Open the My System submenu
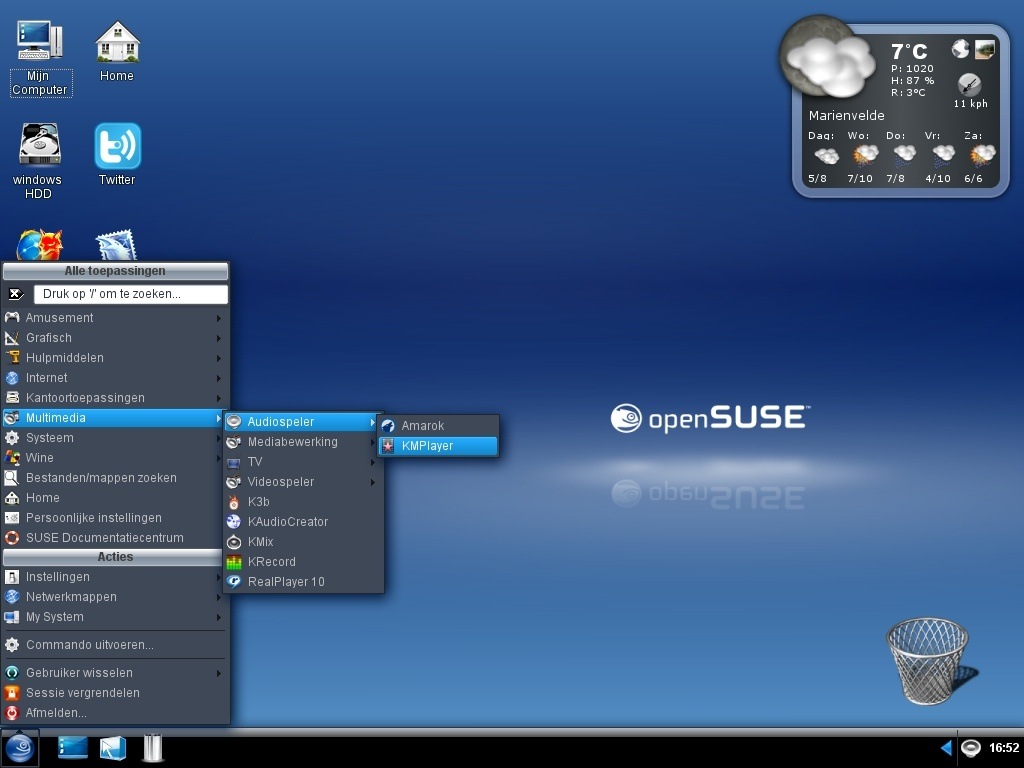The height and width of the screenshot is (768, 1024). (115, 617)
